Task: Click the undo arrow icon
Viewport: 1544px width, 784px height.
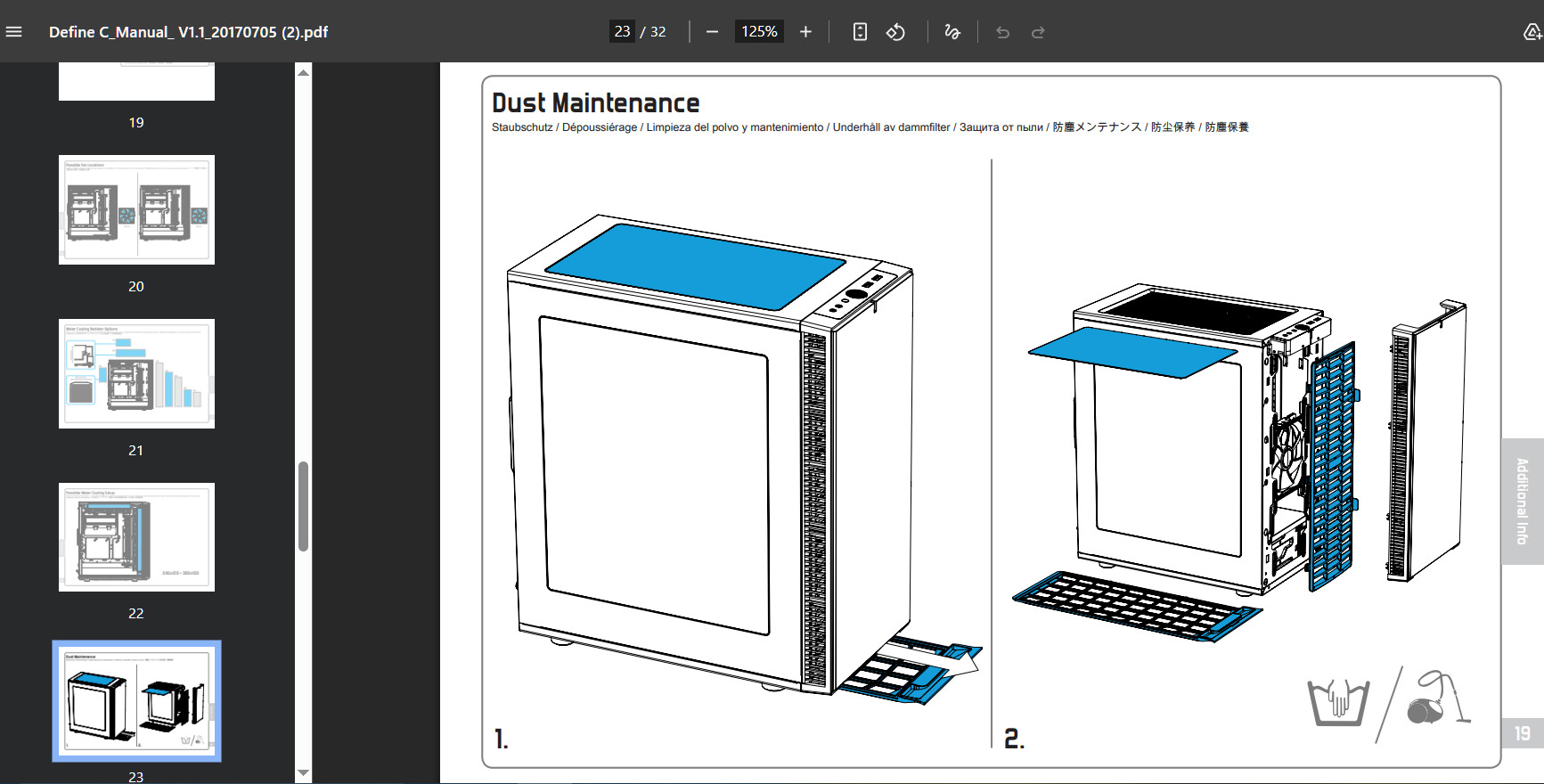Action: pos(1003,32)
